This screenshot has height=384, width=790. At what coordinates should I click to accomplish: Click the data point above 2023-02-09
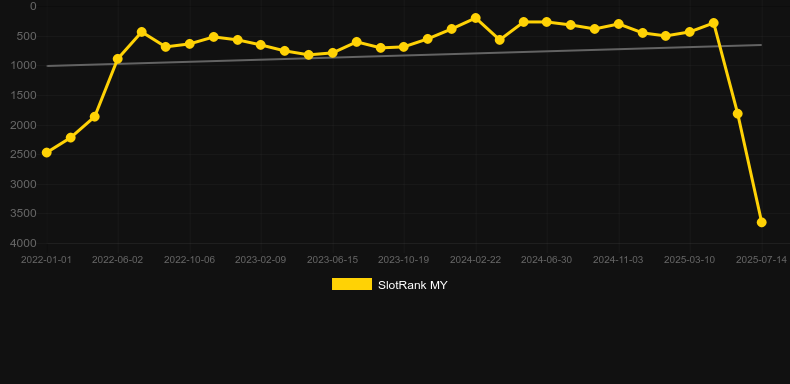(260, 45)
